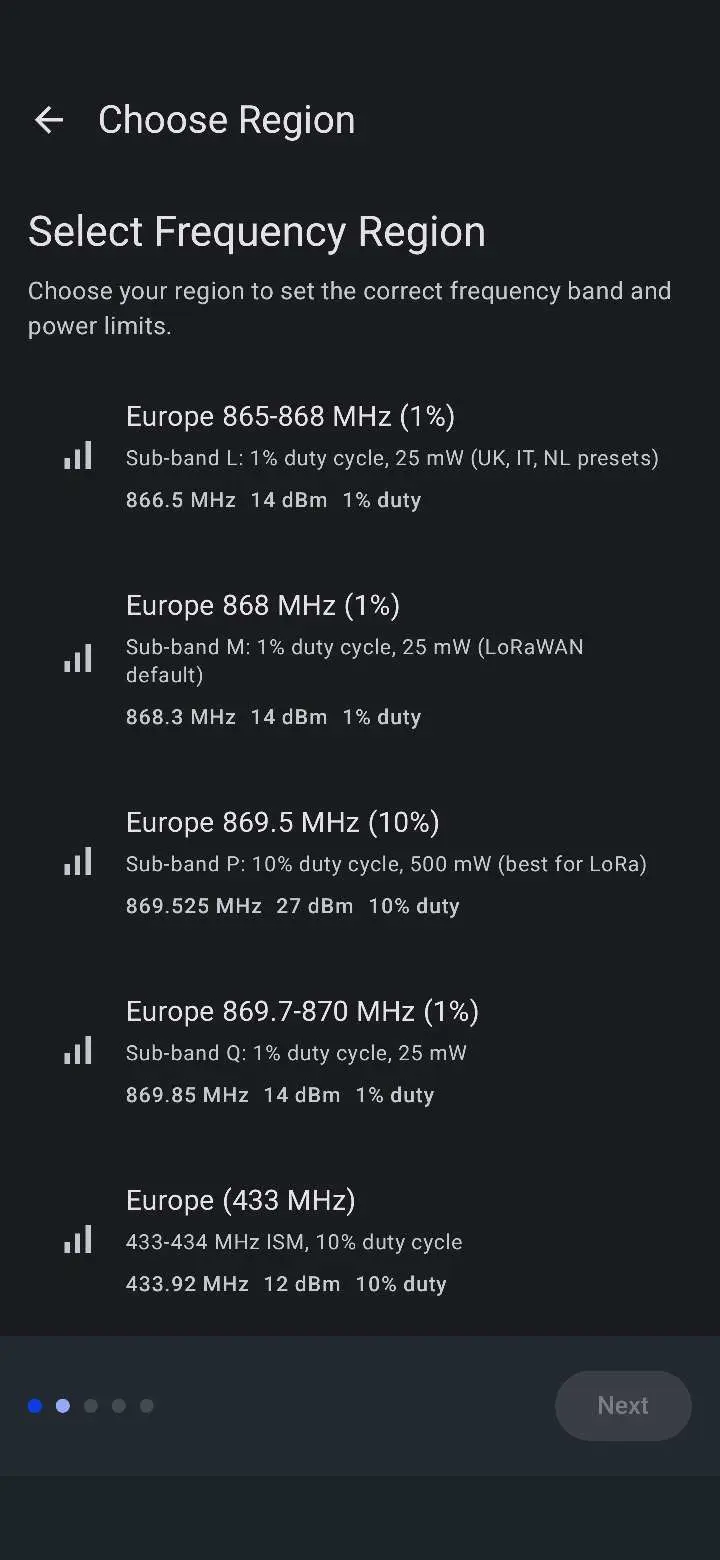Click signal icon beside Europe 865-868 MHz
720x1560 pixels.
[x=78, y=456]
